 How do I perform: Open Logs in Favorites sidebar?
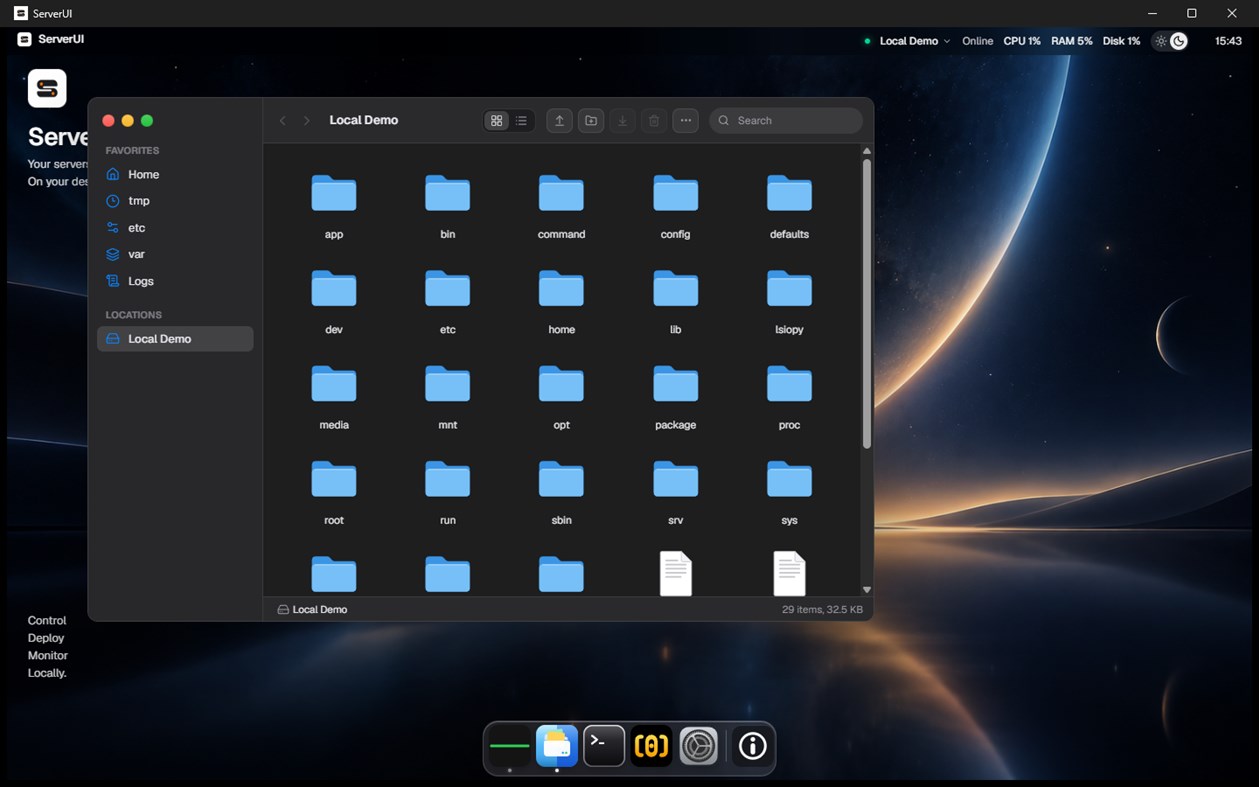(175, 281)
